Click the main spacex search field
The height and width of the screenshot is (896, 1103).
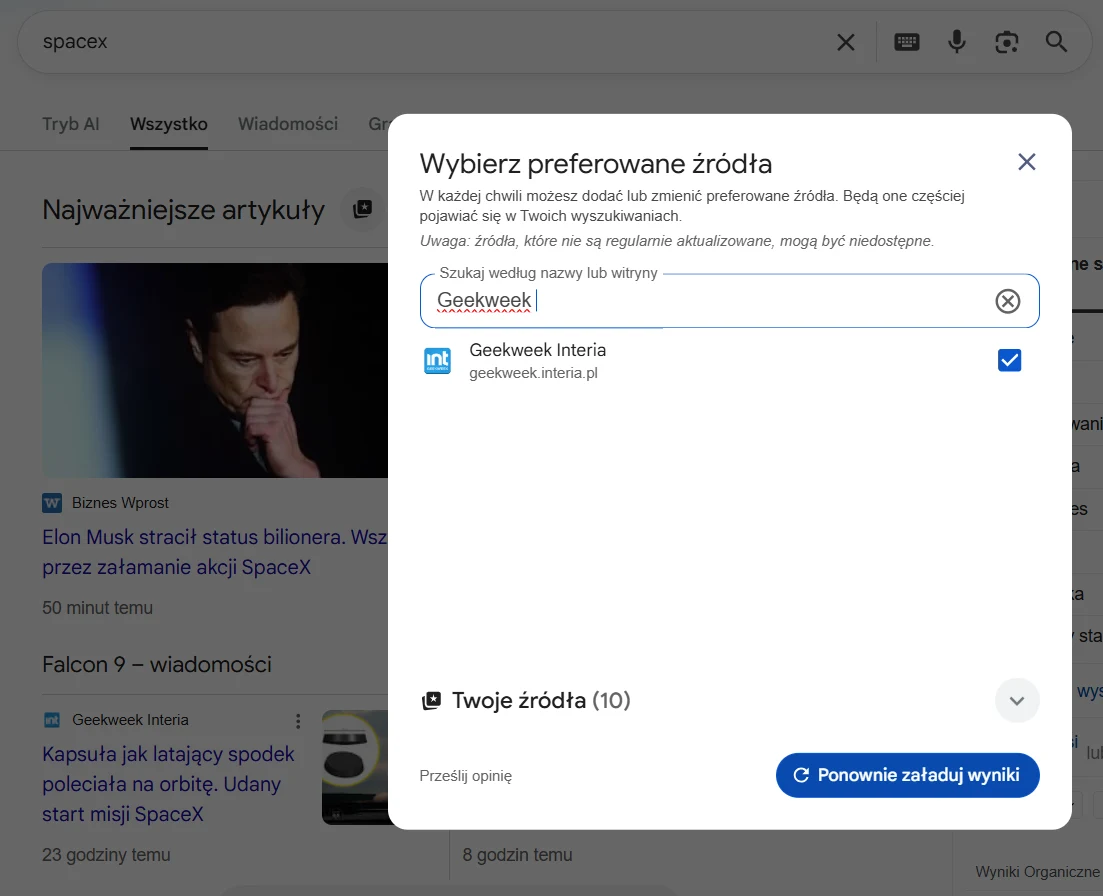click(429, 42)
